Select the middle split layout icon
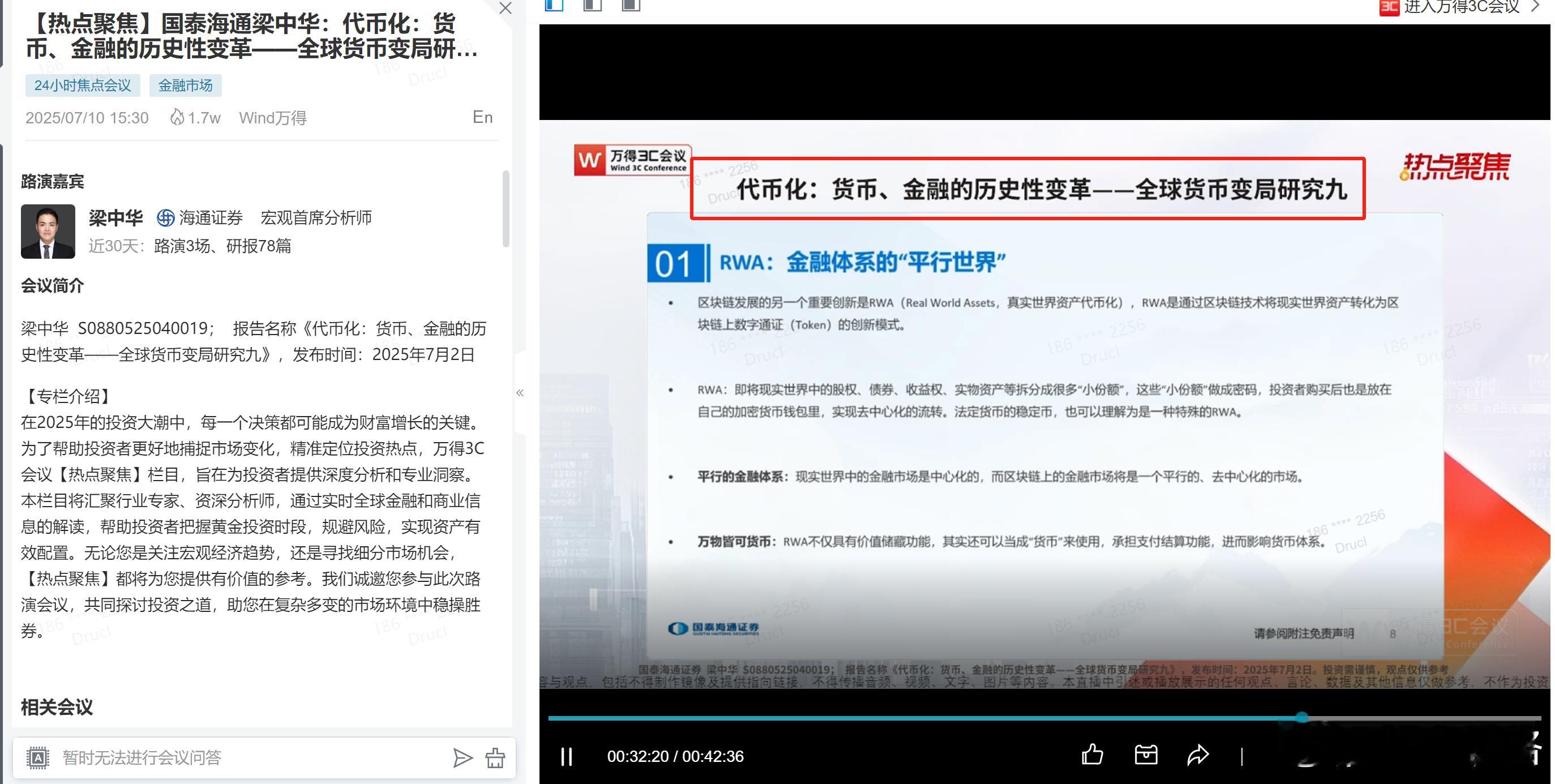Screen dimensions: 1555x784 [x=592, y=6]
